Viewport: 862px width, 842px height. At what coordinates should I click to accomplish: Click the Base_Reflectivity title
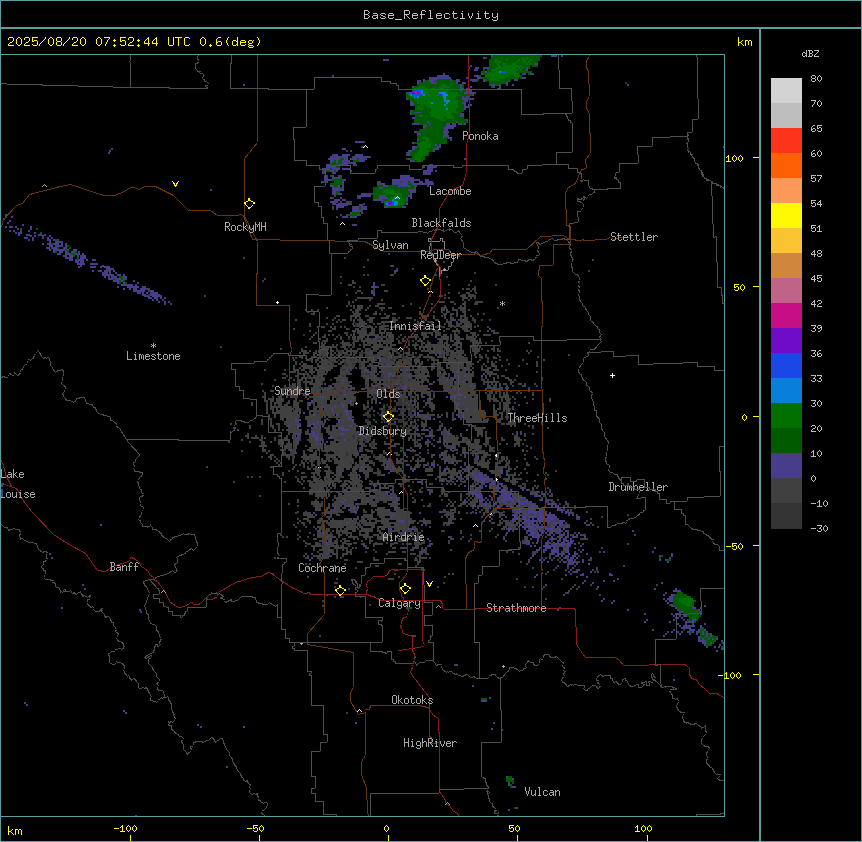click(431, 15)
